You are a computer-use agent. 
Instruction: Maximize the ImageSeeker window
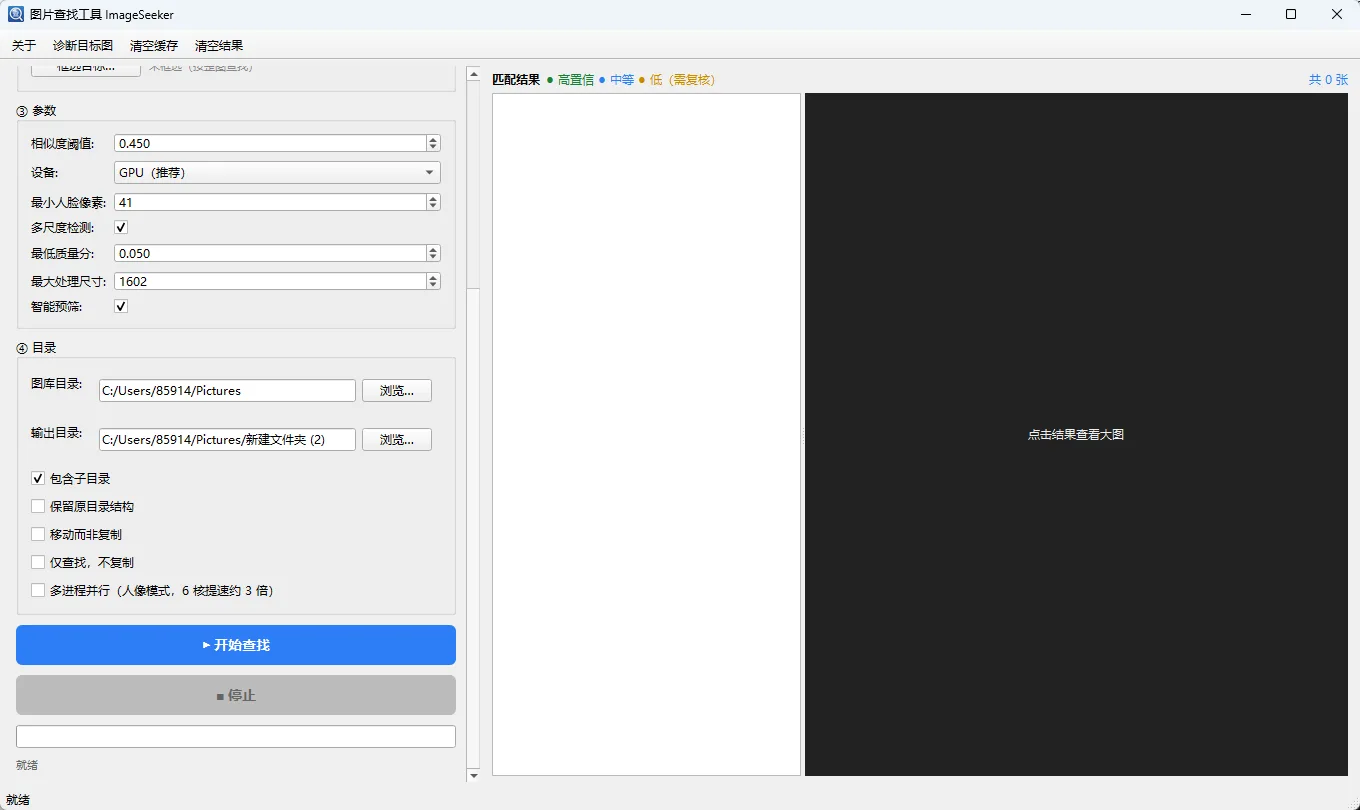click(1291, 14)
